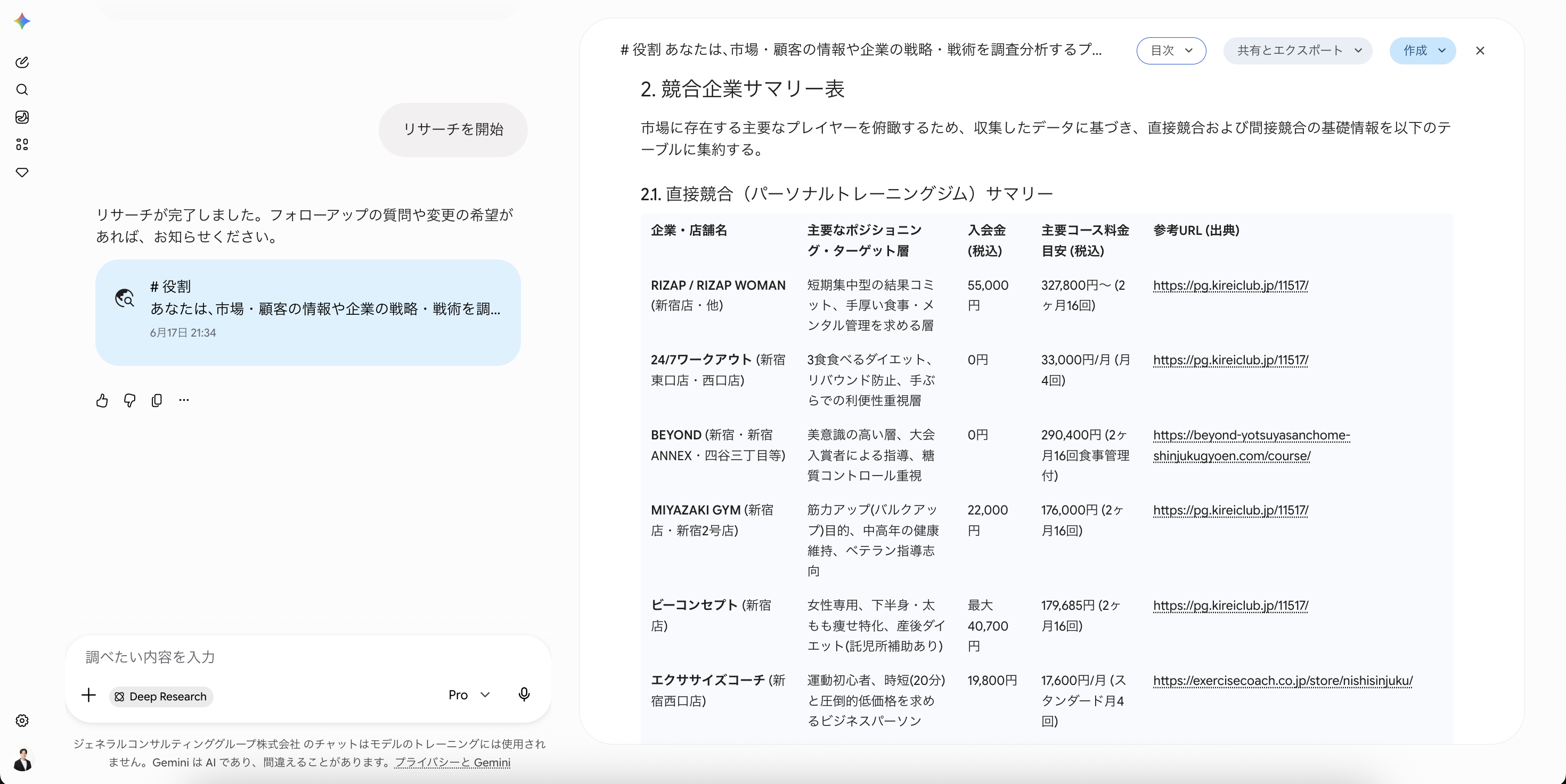Select the エクササイズコーチ store name cell
This screenshot has height=784, width=1566.
718,690
